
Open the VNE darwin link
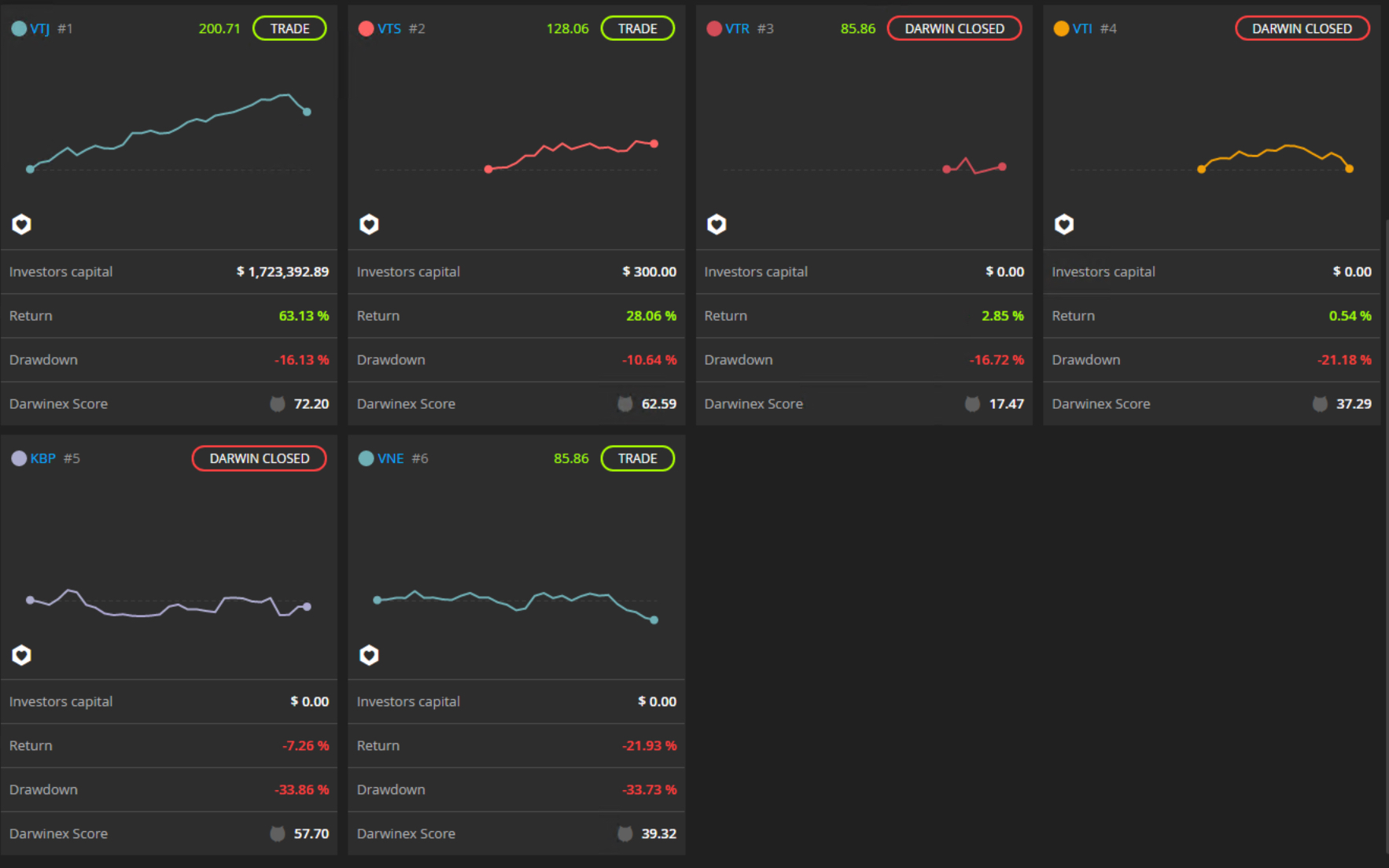[x=391, y=458]
